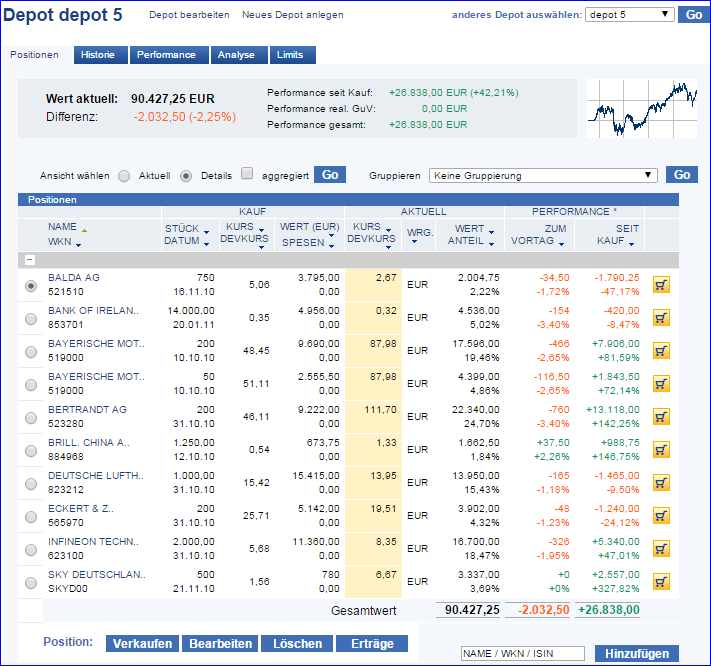Image resolution: width=711 pixels, height=666 pixels.
Task: Select the SKY DEUTSCHLAN.. radio button
Action: [x=31, y=583]
